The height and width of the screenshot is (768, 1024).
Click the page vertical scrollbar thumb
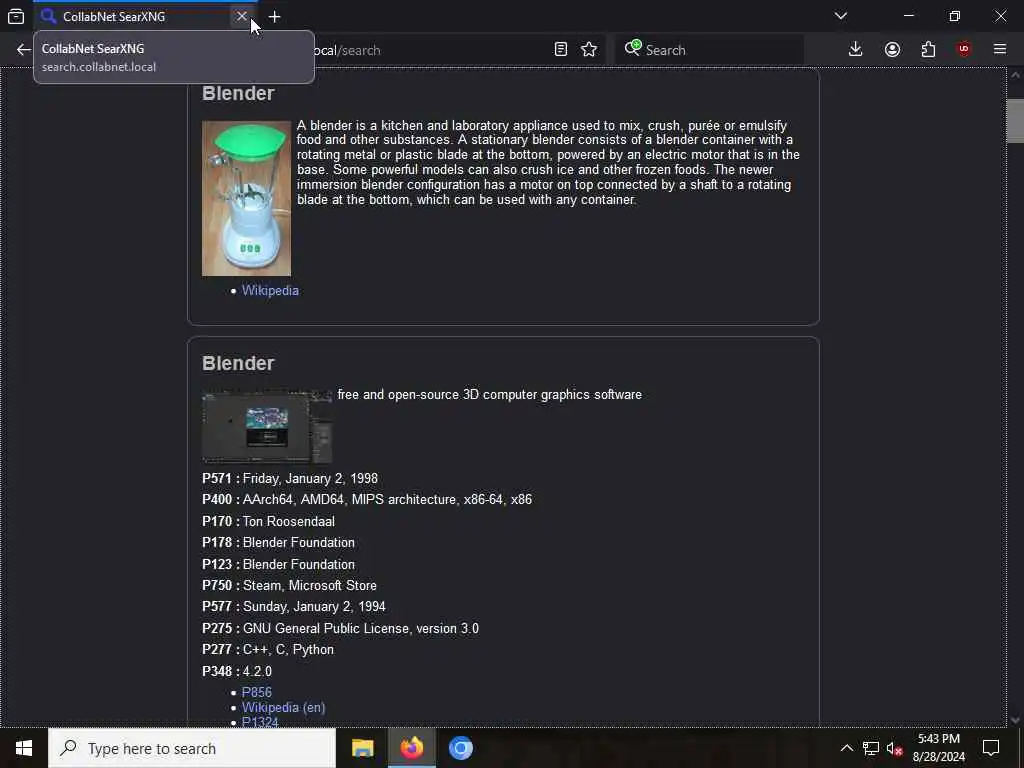1015,121
